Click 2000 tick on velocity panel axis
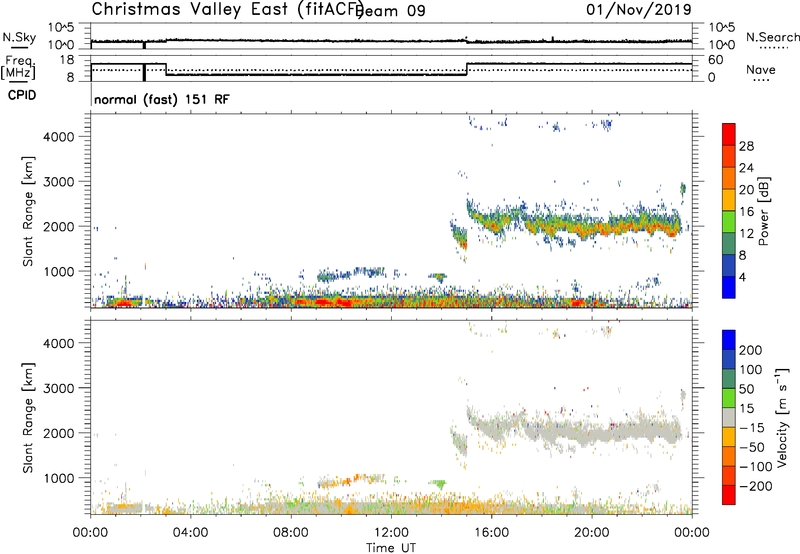 59,433
